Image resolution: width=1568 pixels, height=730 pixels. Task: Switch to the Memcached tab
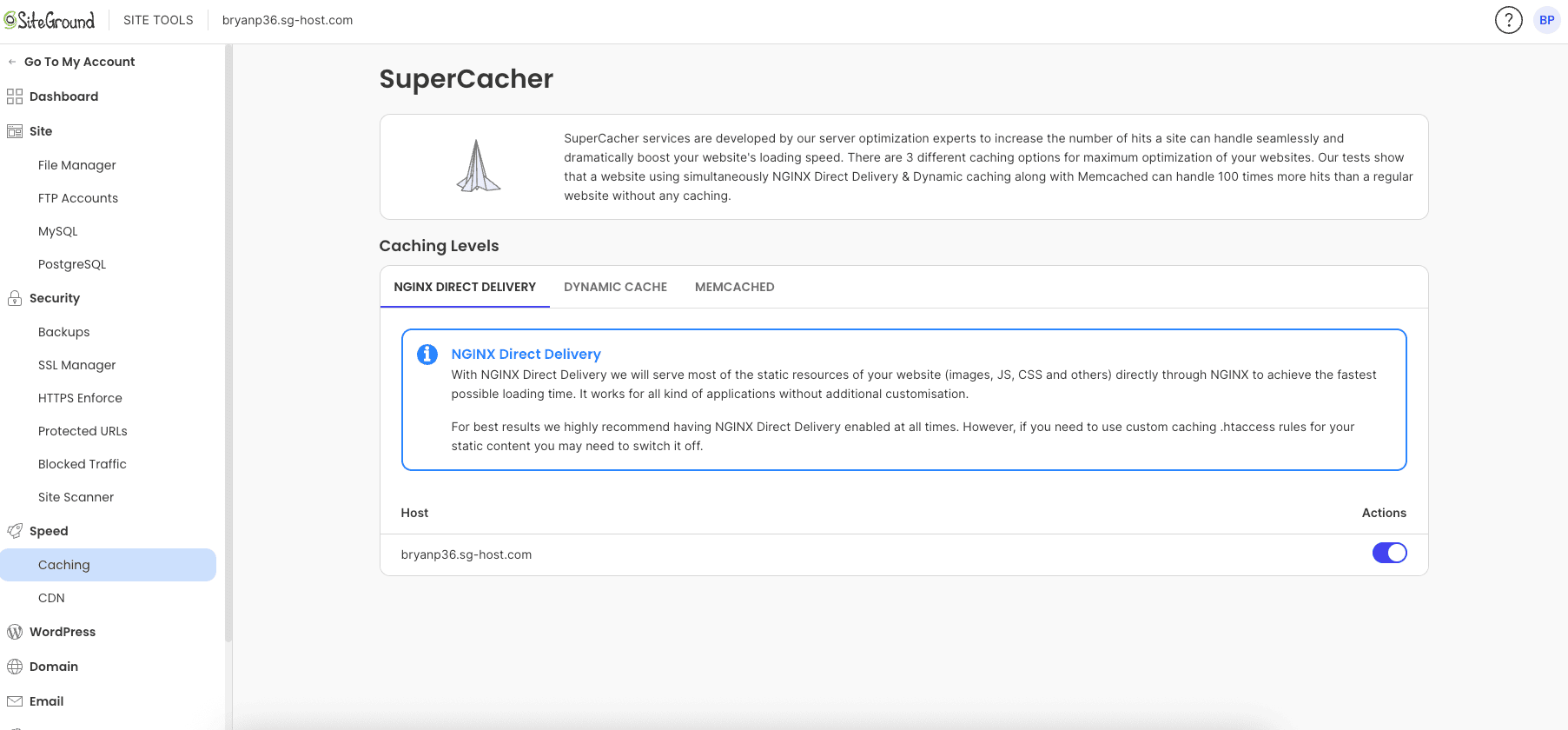(735, 287)
